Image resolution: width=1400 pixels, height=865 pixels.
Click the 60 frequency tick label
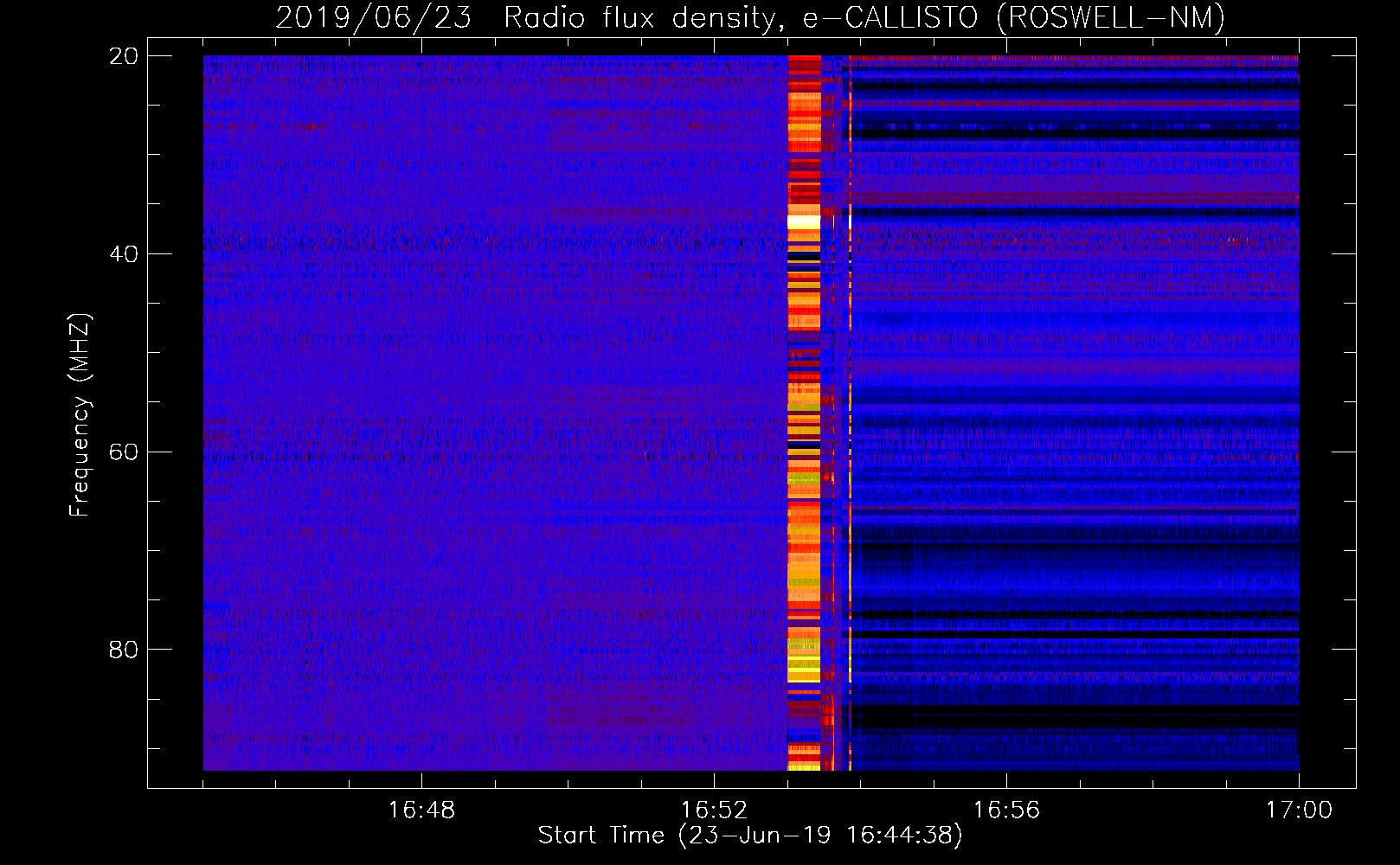123,452
